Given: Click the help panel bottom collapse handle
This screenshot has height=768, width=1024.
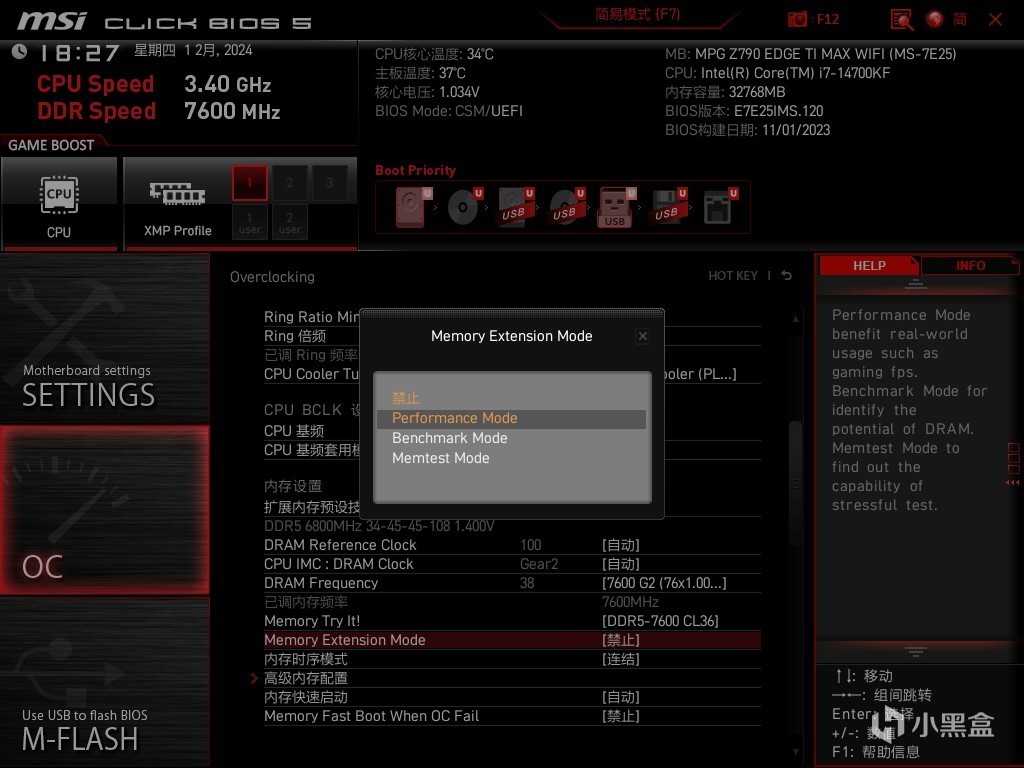Looking at the screenshot, I should (916, 651).
